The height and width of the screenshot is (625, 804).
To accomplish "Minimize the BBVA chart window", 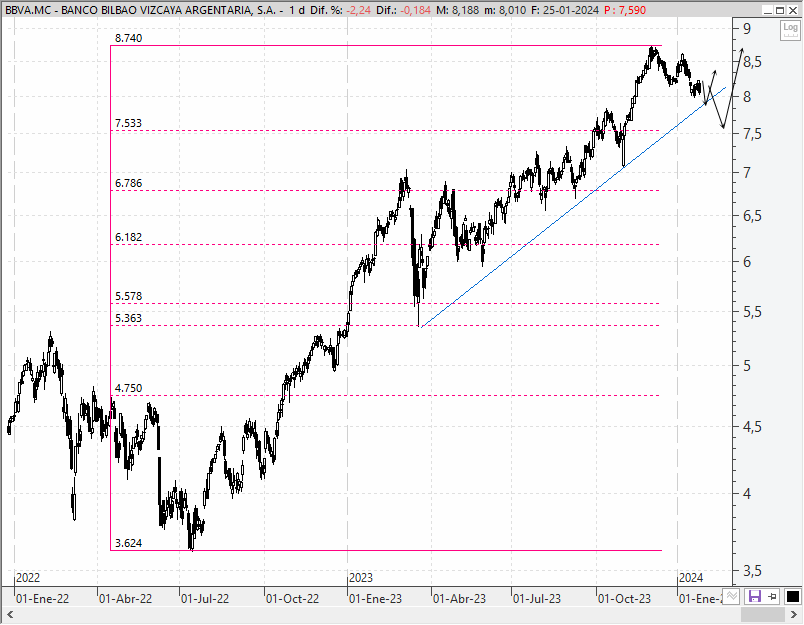I will 767,10.
